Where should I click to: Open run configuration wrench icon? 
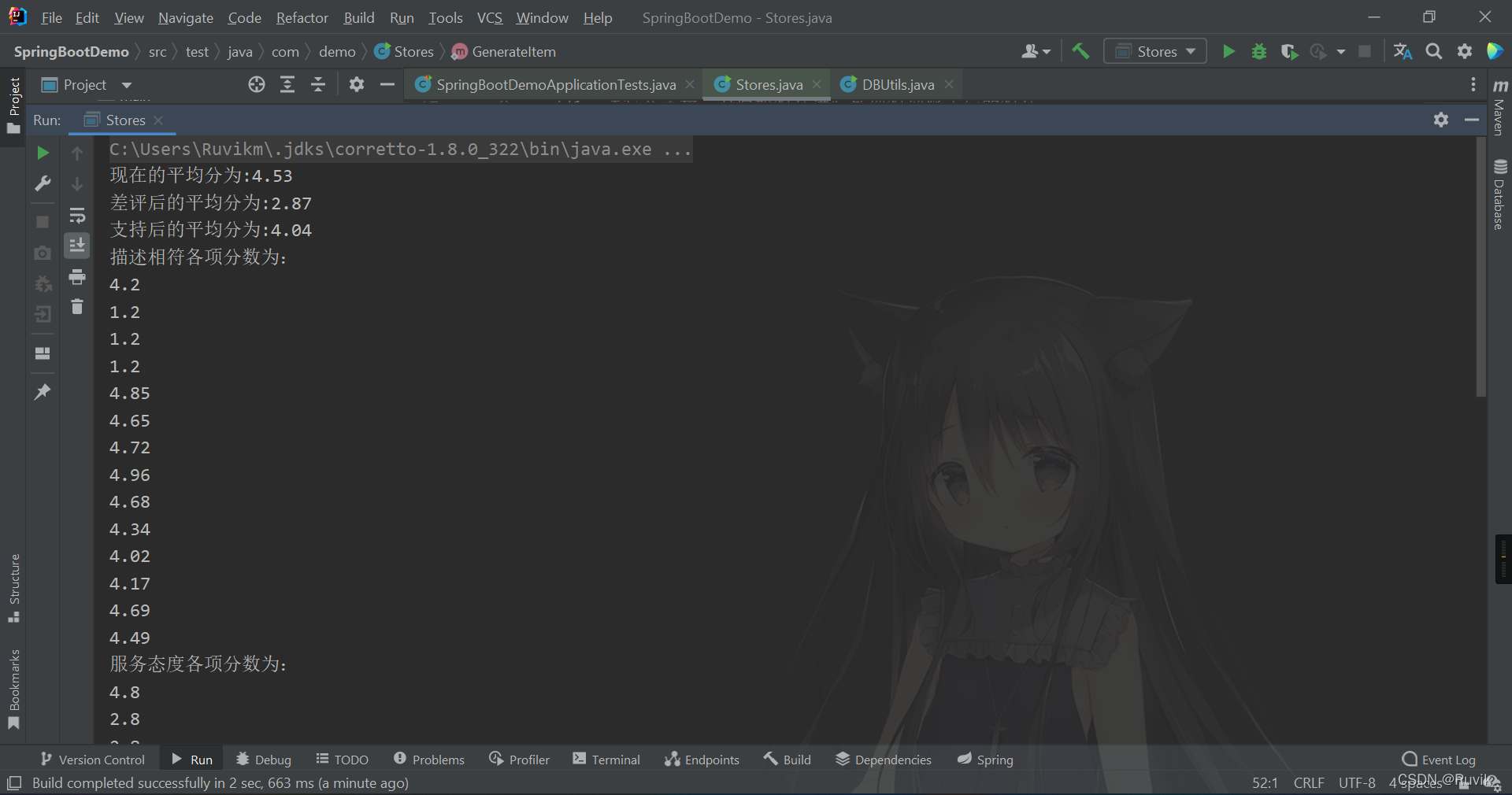pos(43,183)
